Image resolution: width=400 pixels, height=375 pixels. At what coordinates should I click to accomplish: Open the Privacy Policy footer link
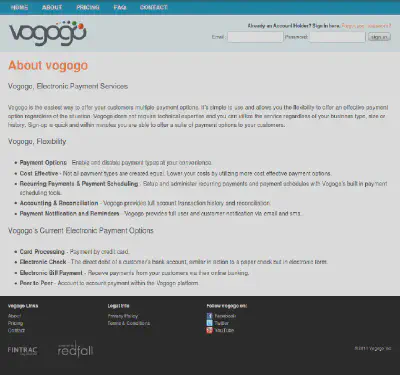tap(123, 316)
